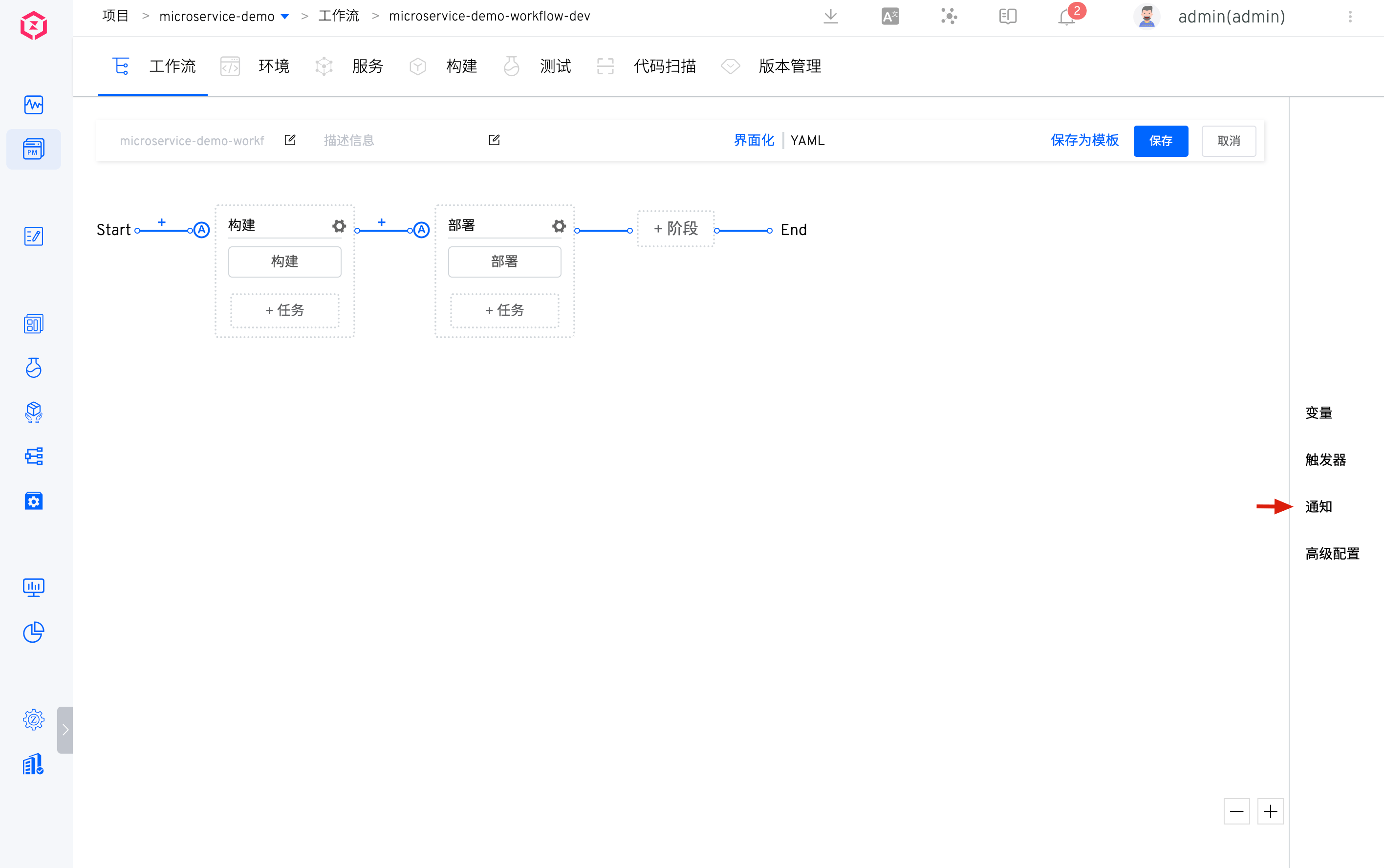This screenshot has height=868, width=1384.
Task: Click the community dots icon in top bar
Action: [949, 16]
